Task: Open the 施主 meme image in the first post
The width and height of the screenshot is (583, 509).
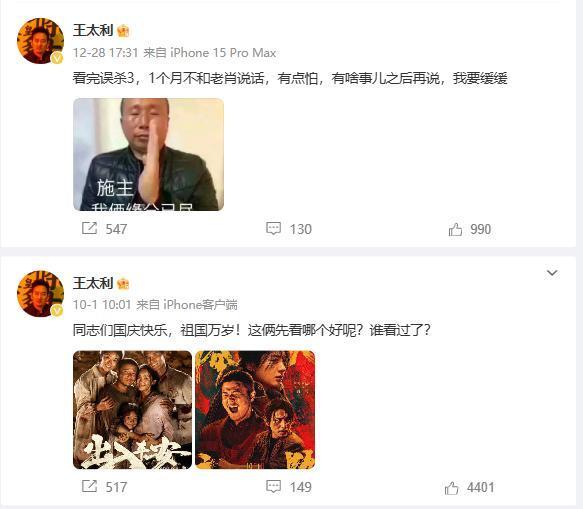Action: tap(148, 154)
